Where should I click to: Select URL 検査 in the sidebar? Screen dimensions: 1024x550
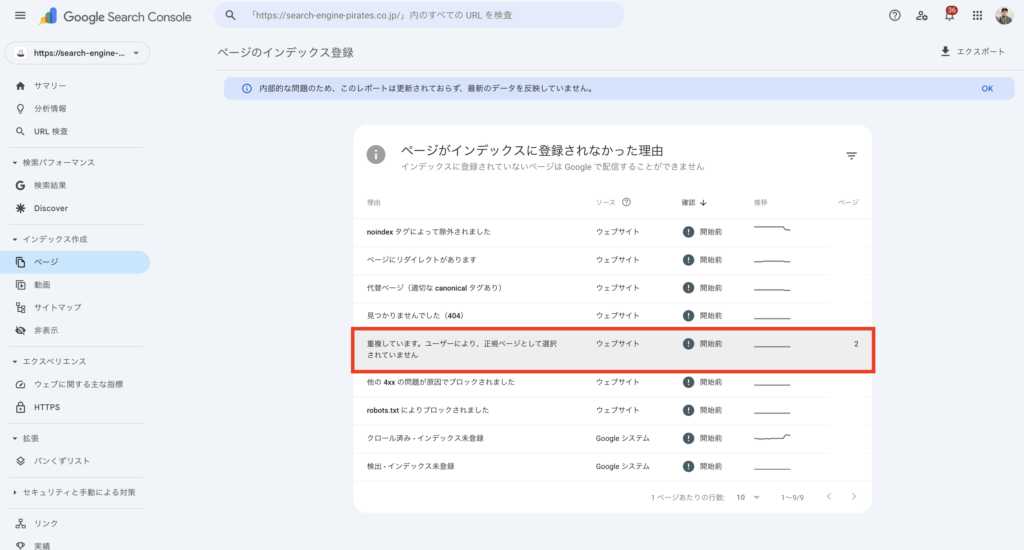tap(51, 131)
